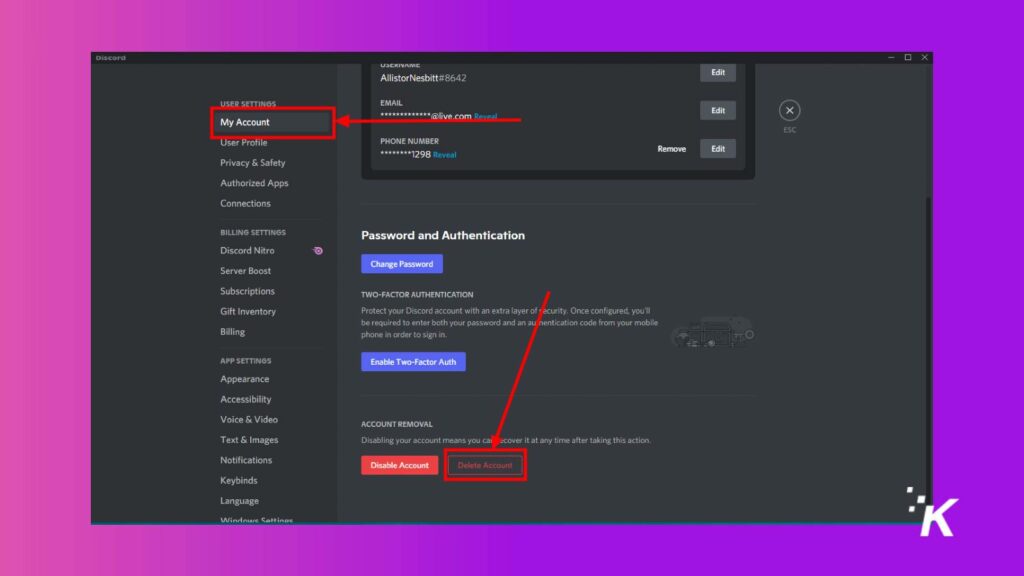The image size is (1024, 576).
Task: Click Edit next to email
Action: pyautogui.click(x=717, y=111)
